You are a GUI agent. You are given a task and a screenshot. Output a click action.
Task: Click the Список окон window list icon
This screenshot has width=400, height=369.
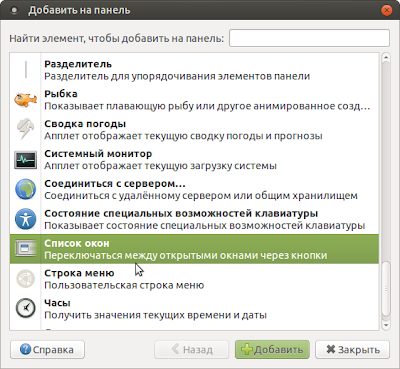point(26,249)
